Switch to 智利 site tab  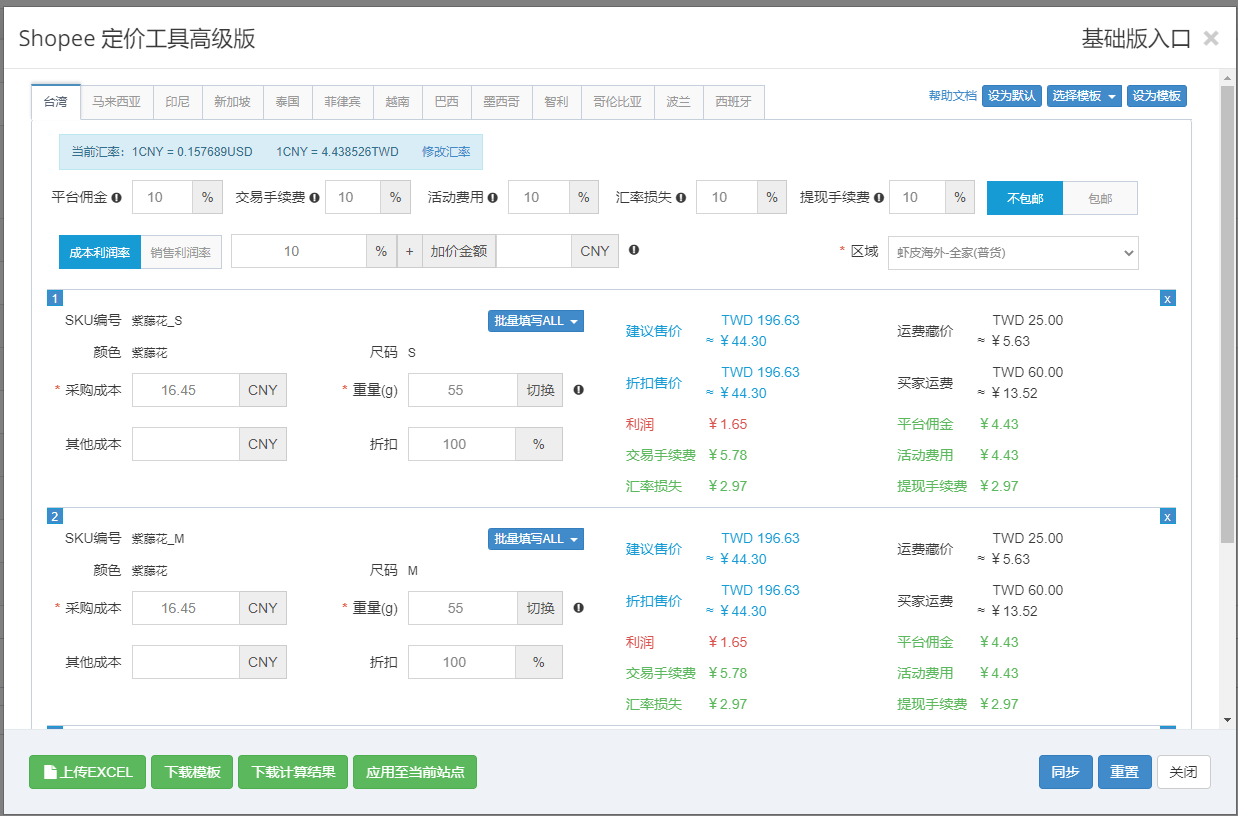coord(557,102)
